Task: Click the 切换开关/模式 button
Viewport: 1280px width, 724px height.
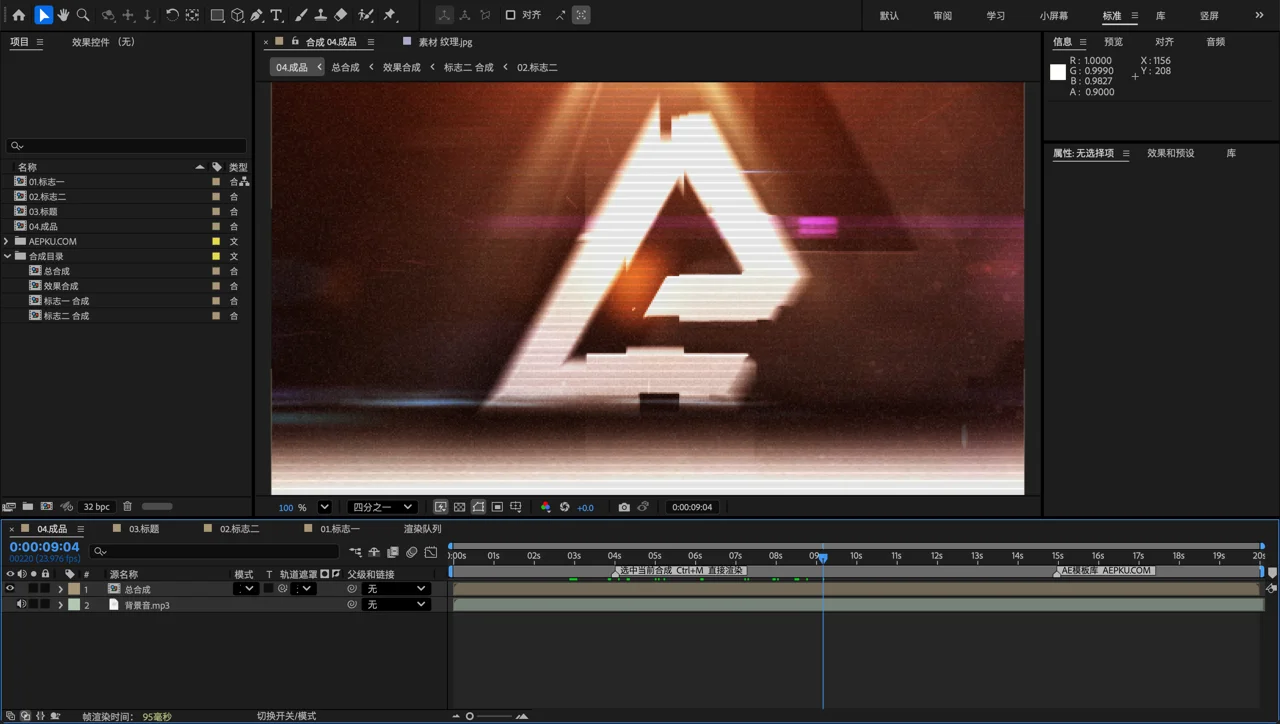Action: (286, 716)
